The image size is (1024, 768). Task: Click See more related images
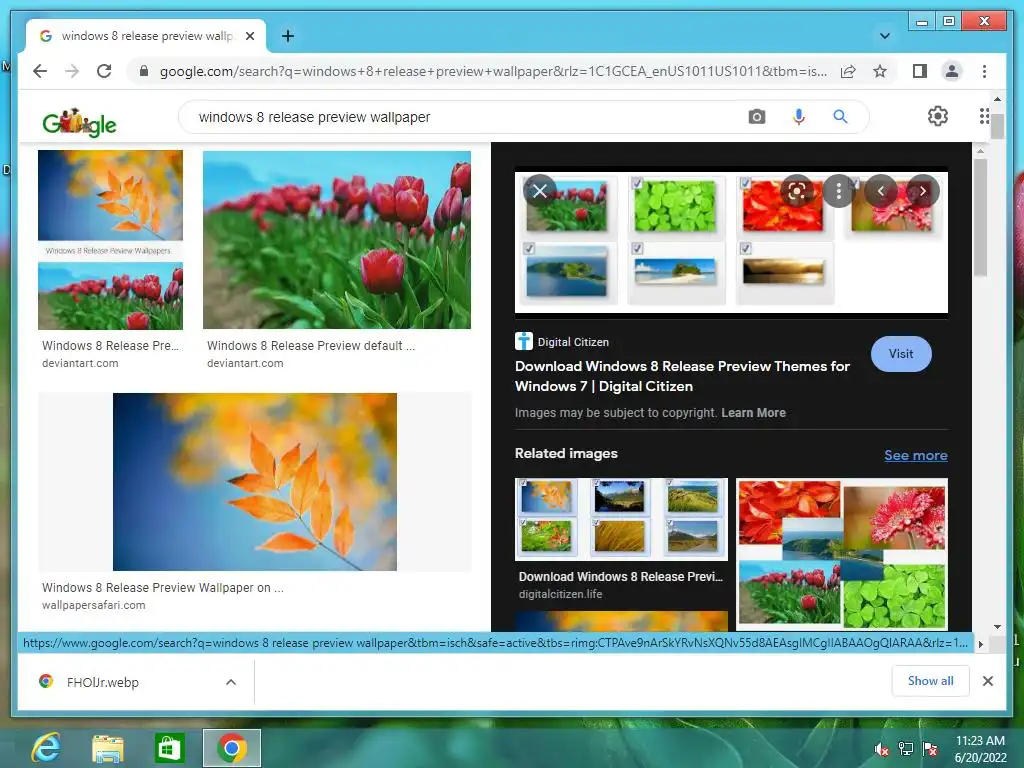(x=916, y=455)
